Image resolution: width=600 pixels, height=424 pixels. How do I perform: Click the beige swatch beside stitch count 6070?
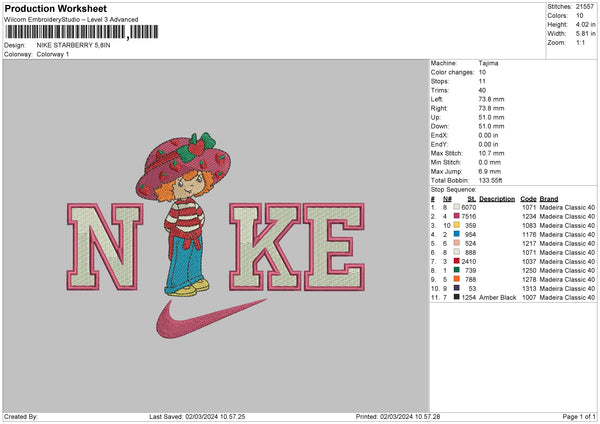click(457, 207)
